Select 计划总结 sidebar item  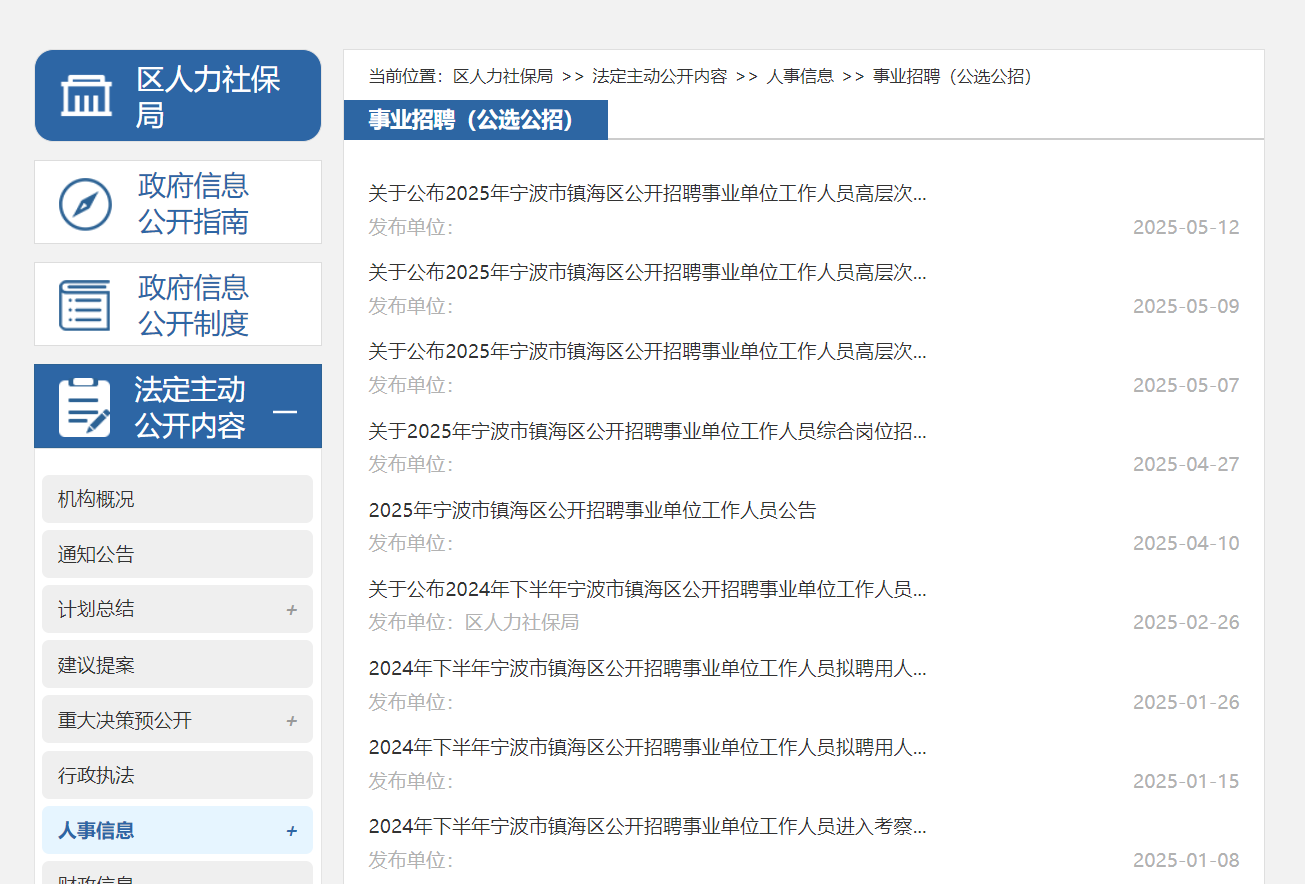[178, 609]
